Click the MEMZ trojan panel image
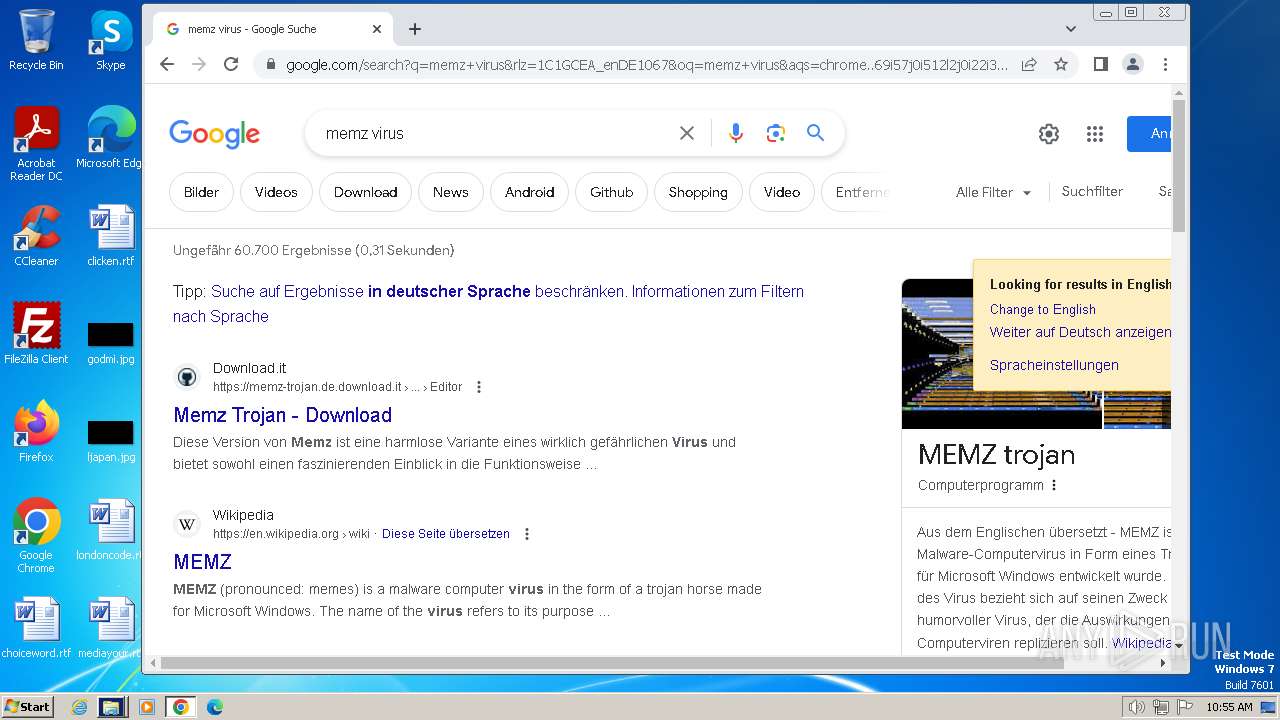Viewport: 1280px width, 720px height. click(937, 353)
